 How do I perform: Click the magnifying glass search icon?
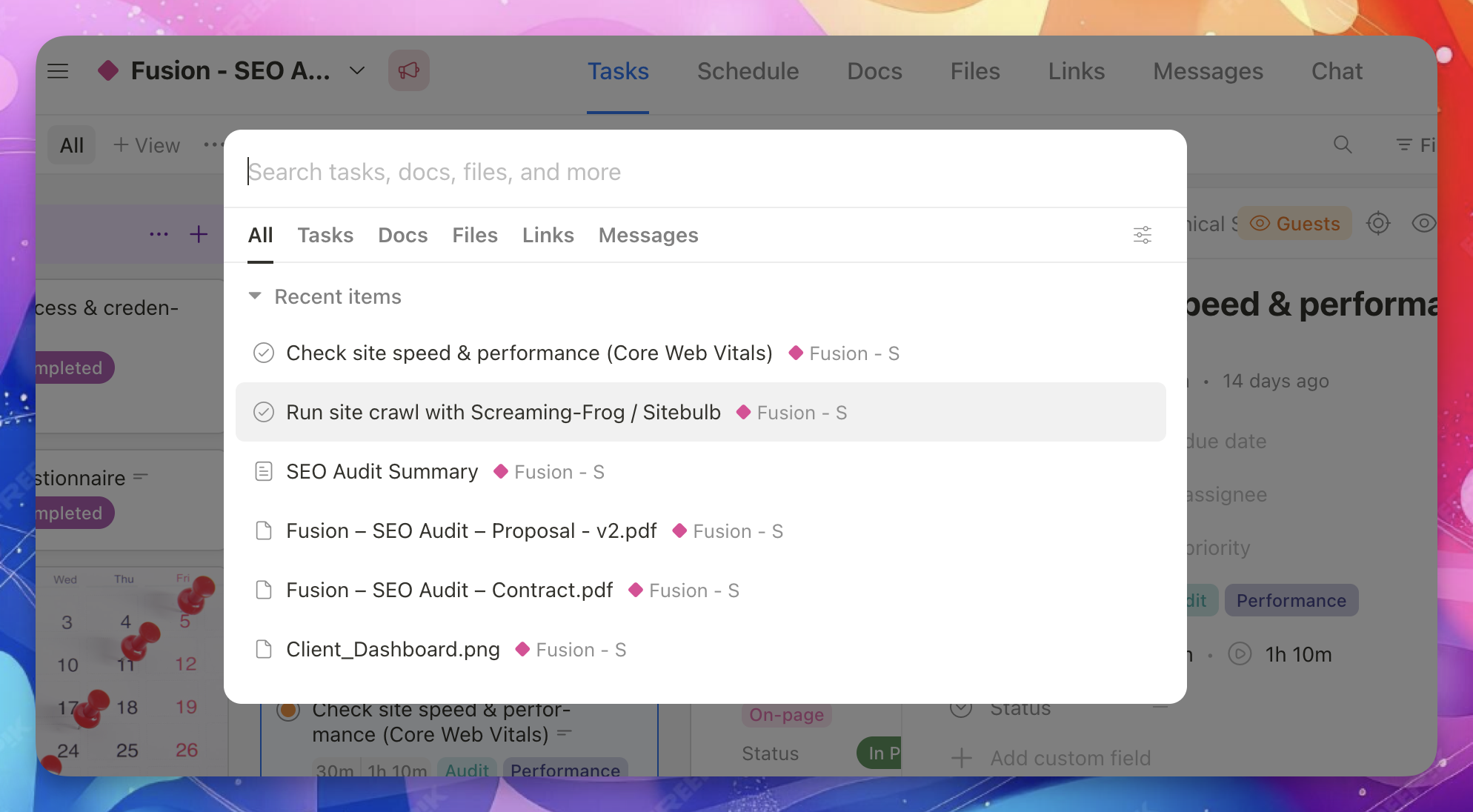(1343, 145)
